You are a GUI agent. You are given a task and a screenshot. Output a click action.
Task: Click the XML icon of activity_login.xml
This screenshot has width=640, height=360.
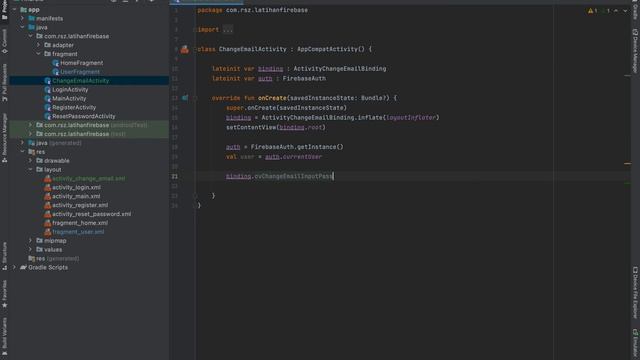coord(48,187)
